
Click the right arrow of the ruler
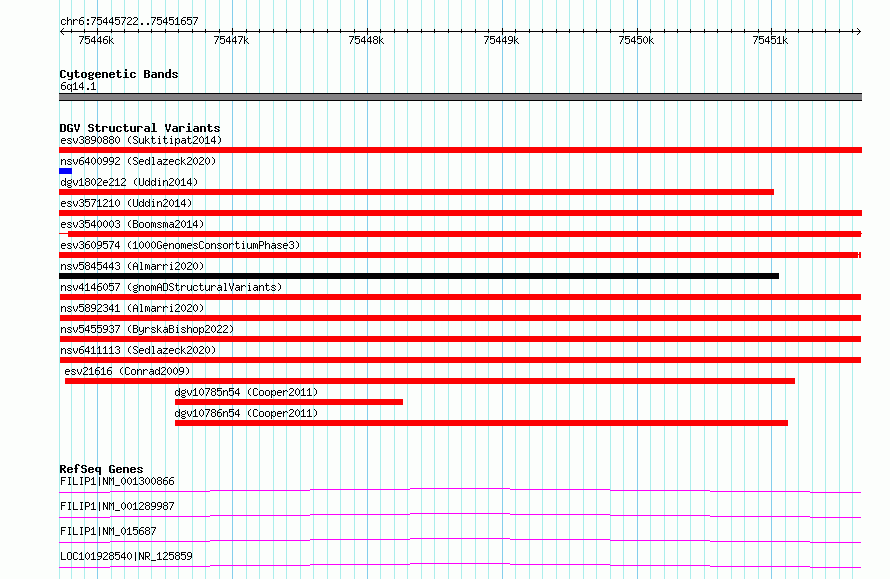pyautogui.click(x=858, y=31)
